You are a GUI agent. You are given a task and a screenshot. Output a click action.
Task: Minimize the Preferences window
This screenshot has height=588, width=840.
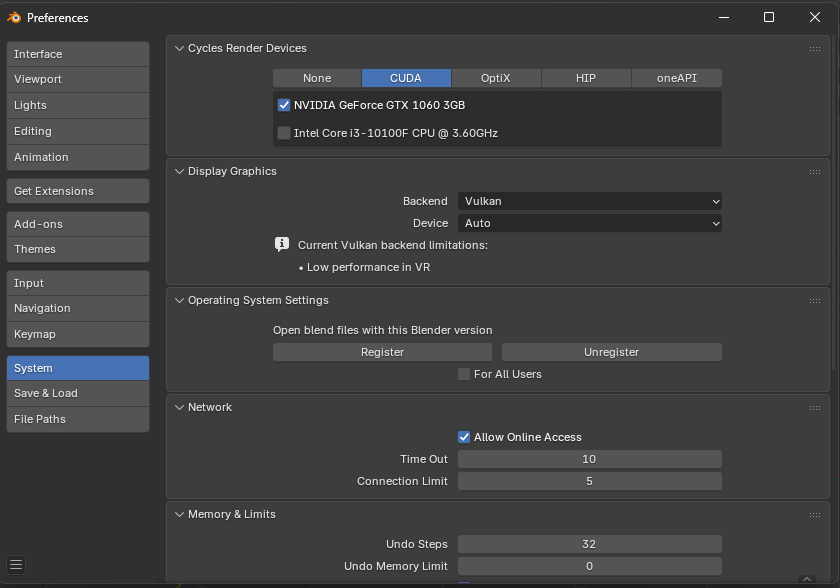tap(724, 18)
